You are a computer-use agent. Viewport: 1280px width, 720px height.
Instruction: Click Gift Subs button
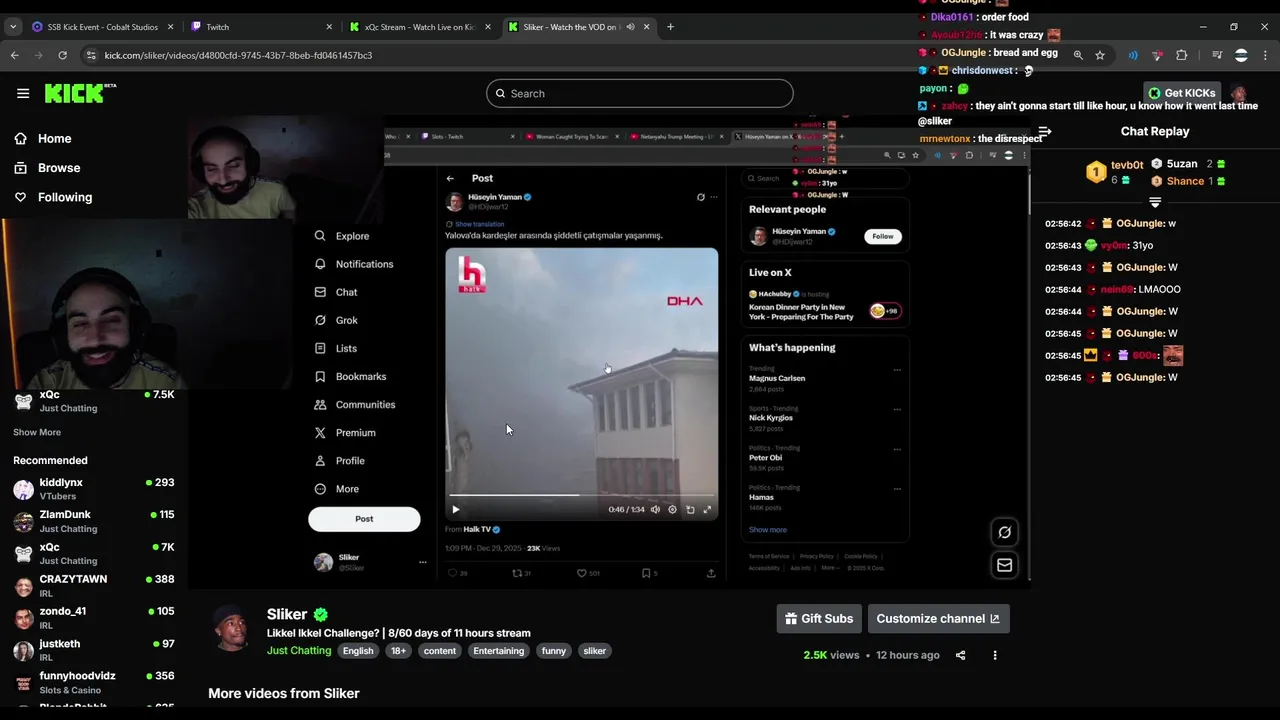tap(819, 618)
